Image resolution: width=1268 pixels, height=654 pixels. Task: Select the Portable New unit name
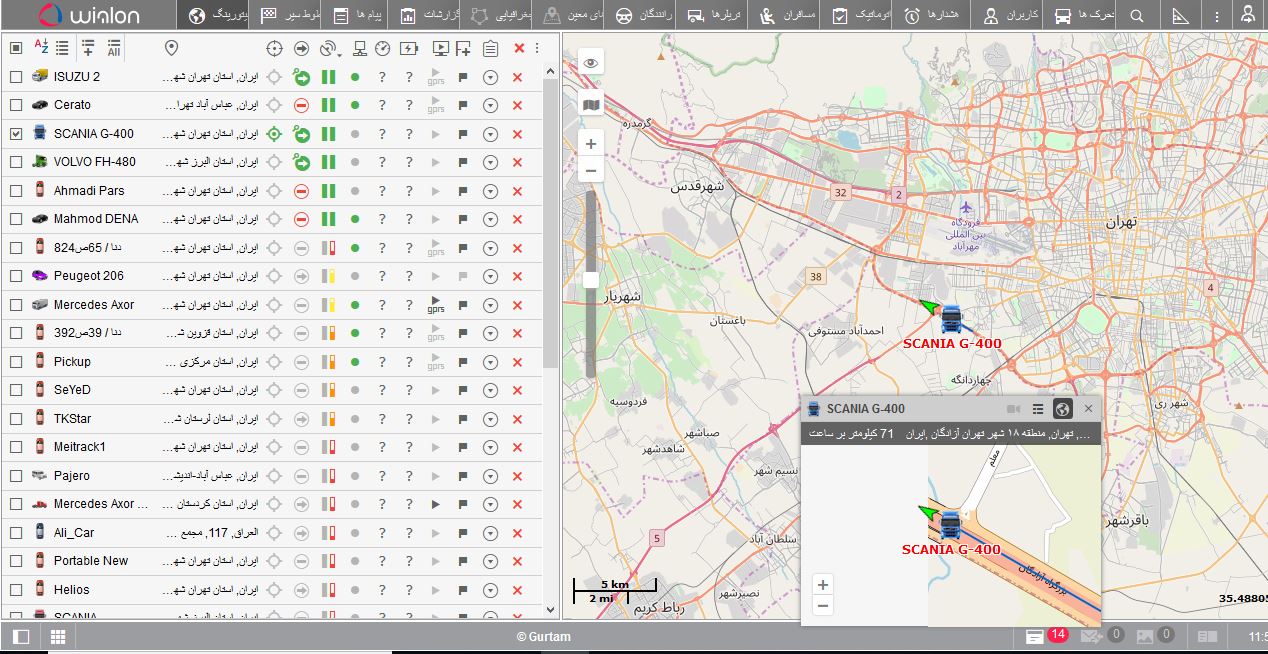[91, 561]
